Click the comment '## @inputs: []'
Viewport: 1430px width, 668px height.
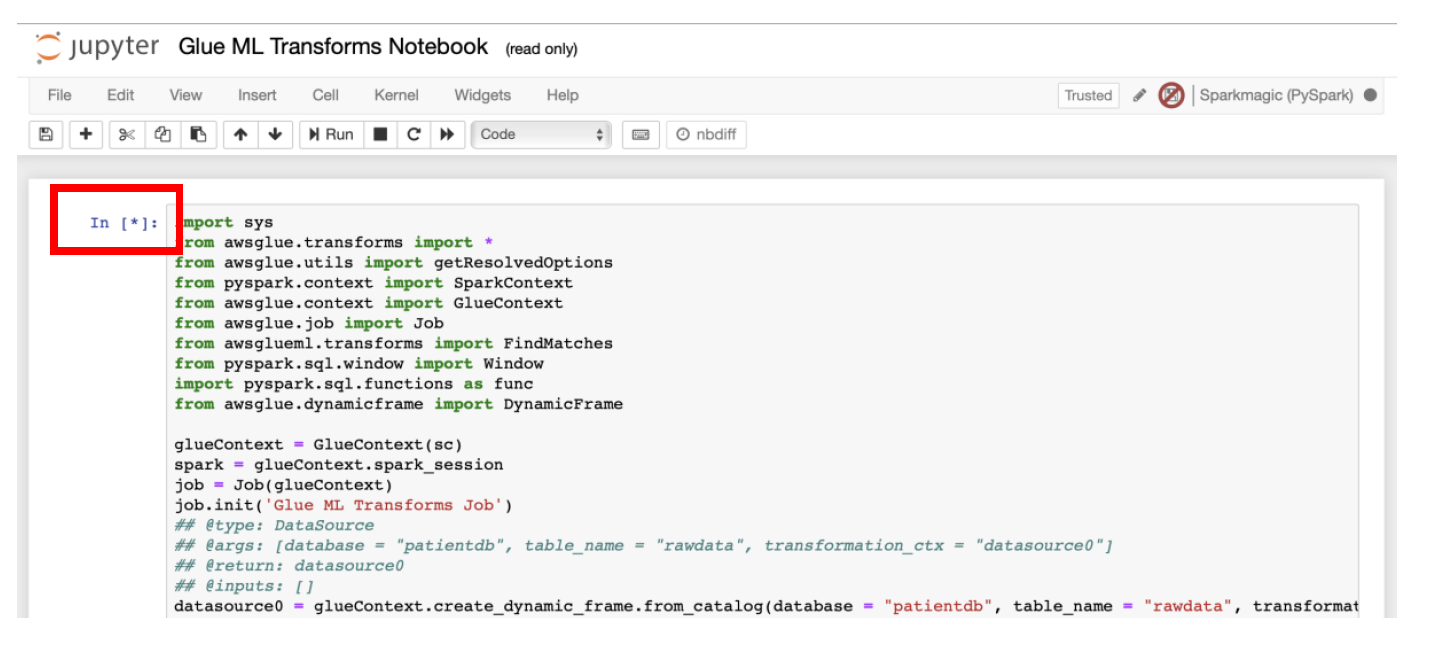[244, 586]
